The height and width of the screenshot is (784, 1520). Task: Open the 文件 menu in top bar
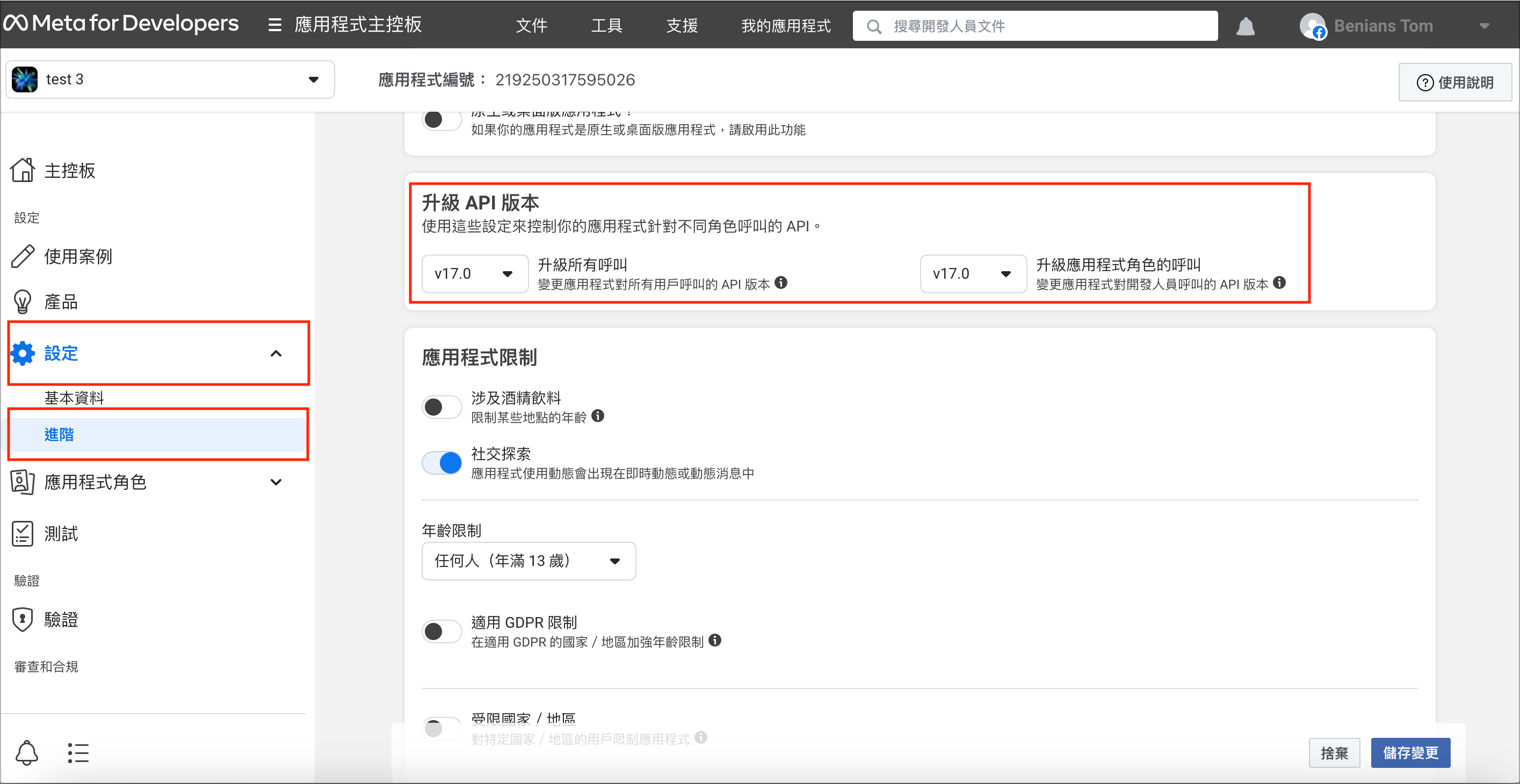[x=531, y=26]
